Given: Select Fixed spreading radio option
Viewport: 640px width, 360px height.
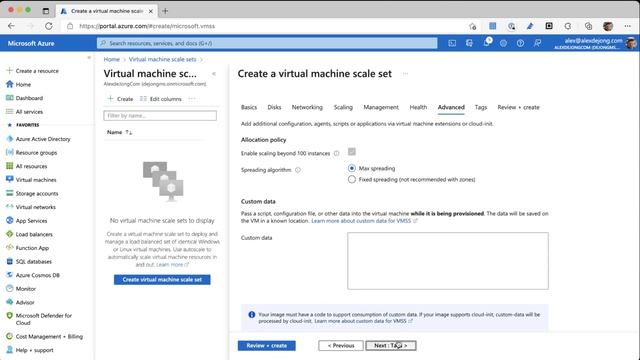Looking at the screenshot, I should [351, 180].
